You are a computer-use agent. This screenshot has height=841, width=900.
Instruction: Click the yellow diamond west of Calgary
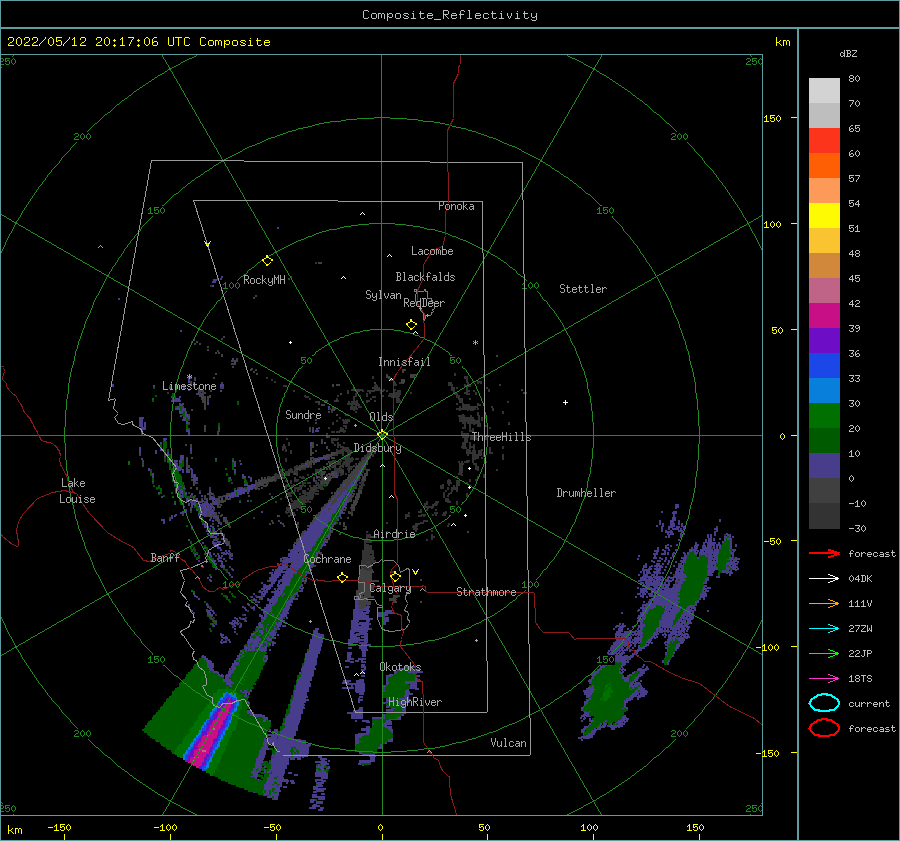coord(343,577)
